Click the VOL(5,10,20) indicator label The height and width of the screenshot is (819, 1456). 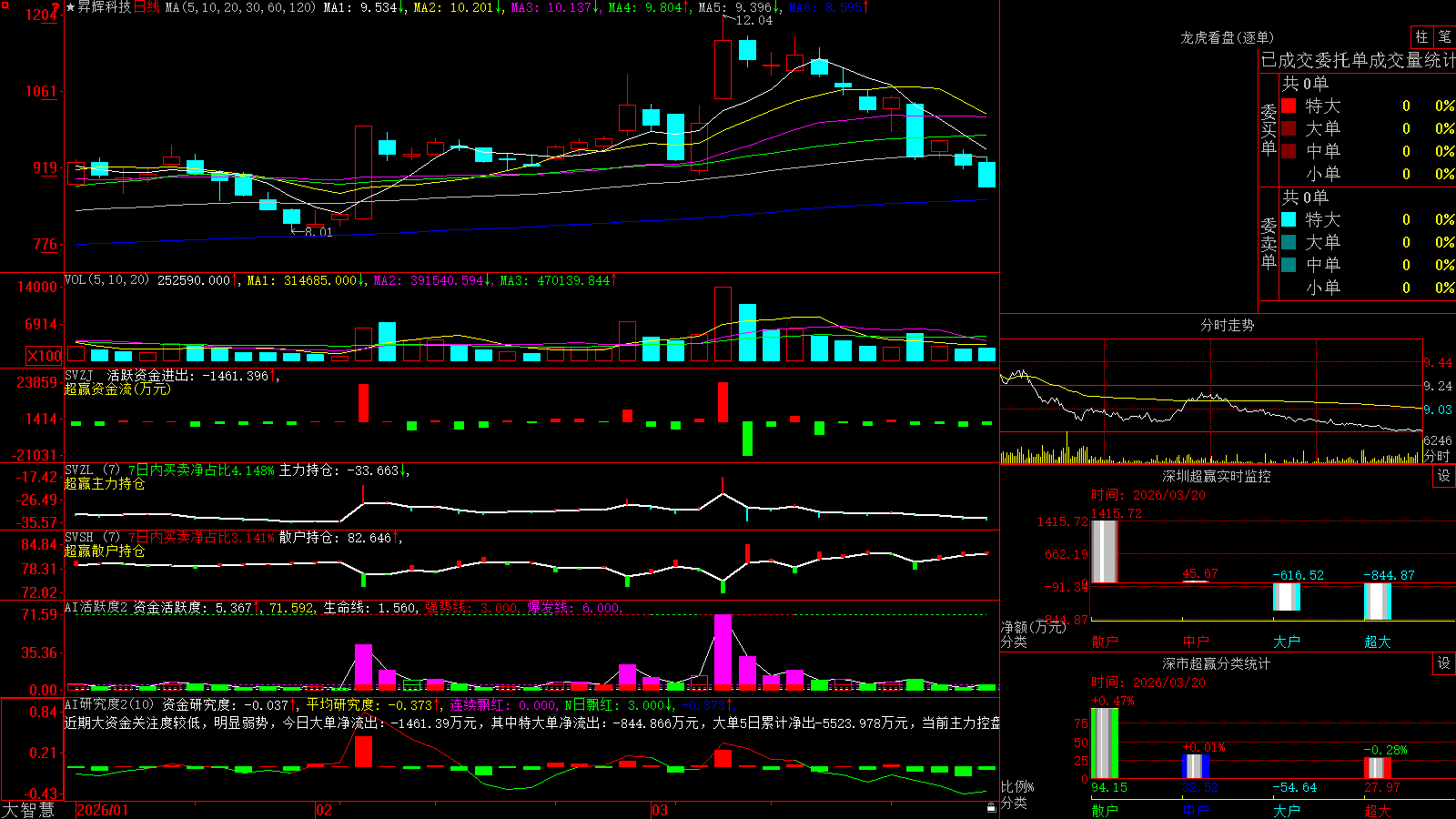coord(106,280)
